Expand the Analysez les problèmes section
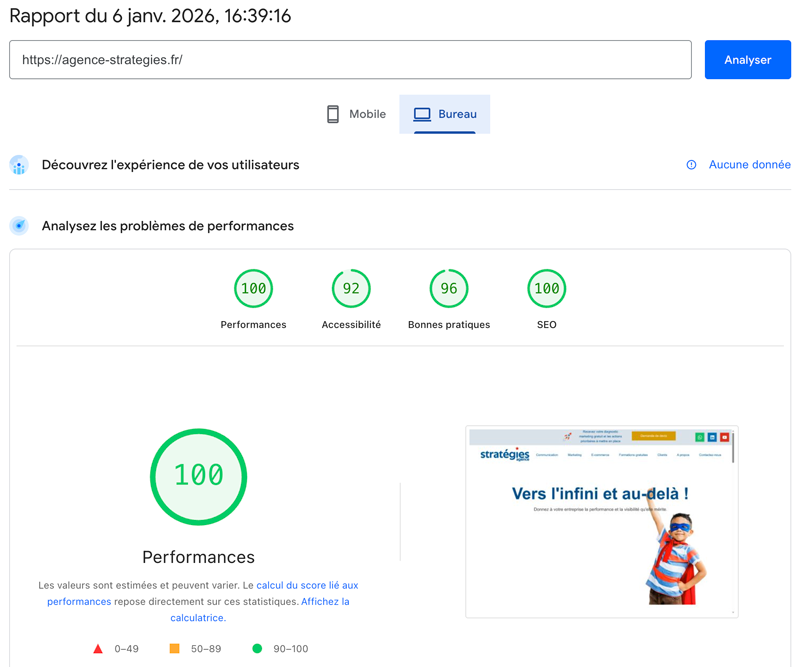800x667 pixels. pos(166,226)
